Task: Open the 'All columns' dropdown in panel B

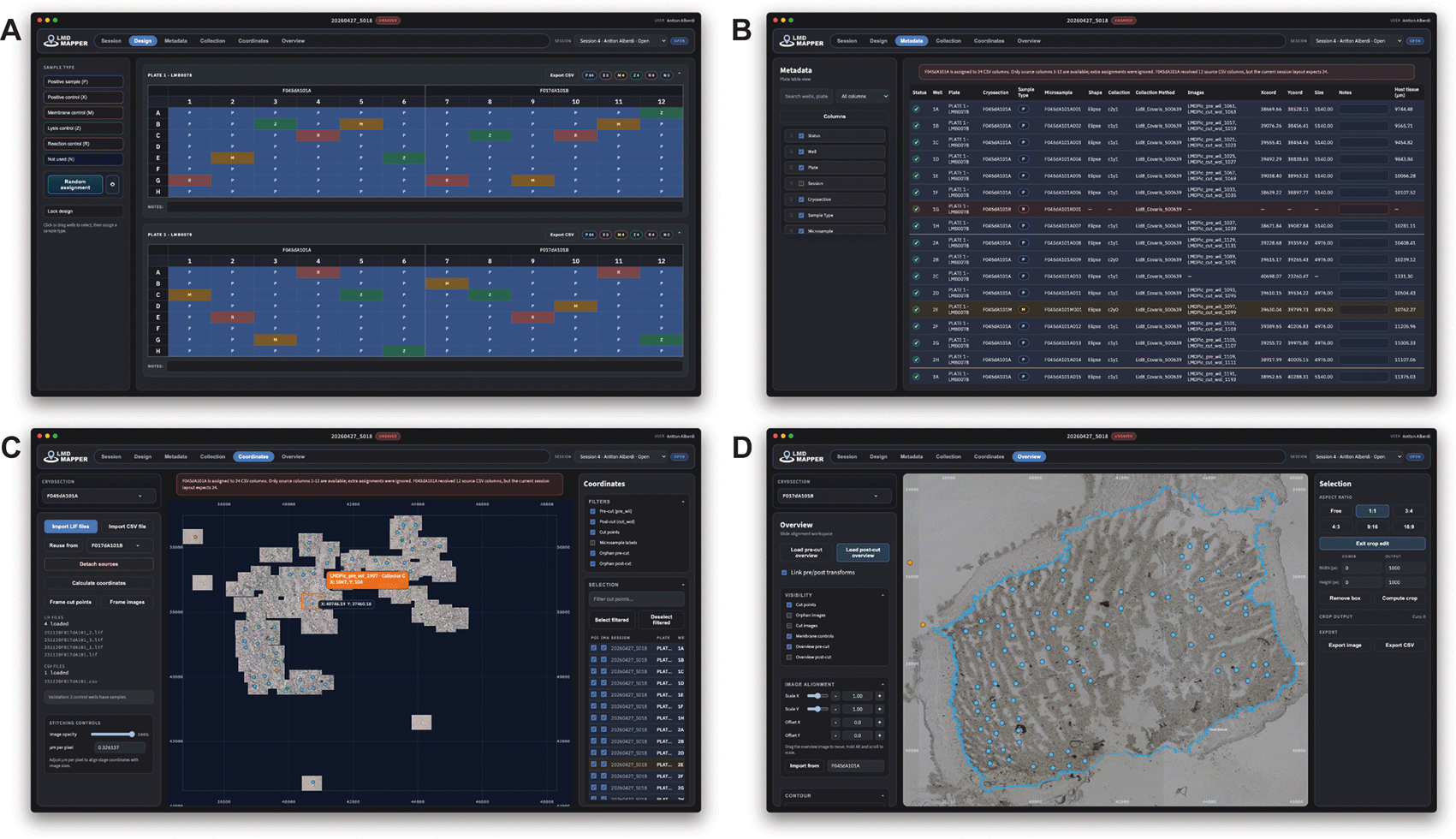Action: coord(863,96)
